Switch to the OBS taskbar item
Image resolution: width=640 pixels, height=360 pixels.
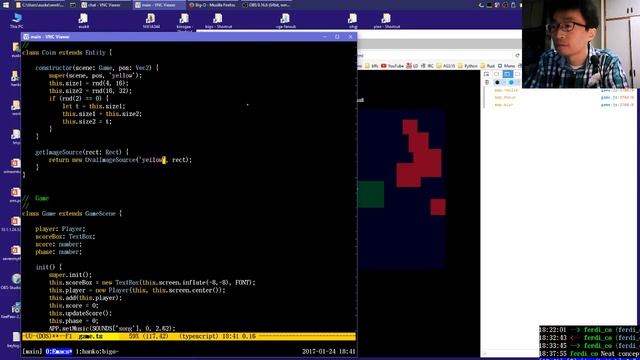tap(267, 5)
